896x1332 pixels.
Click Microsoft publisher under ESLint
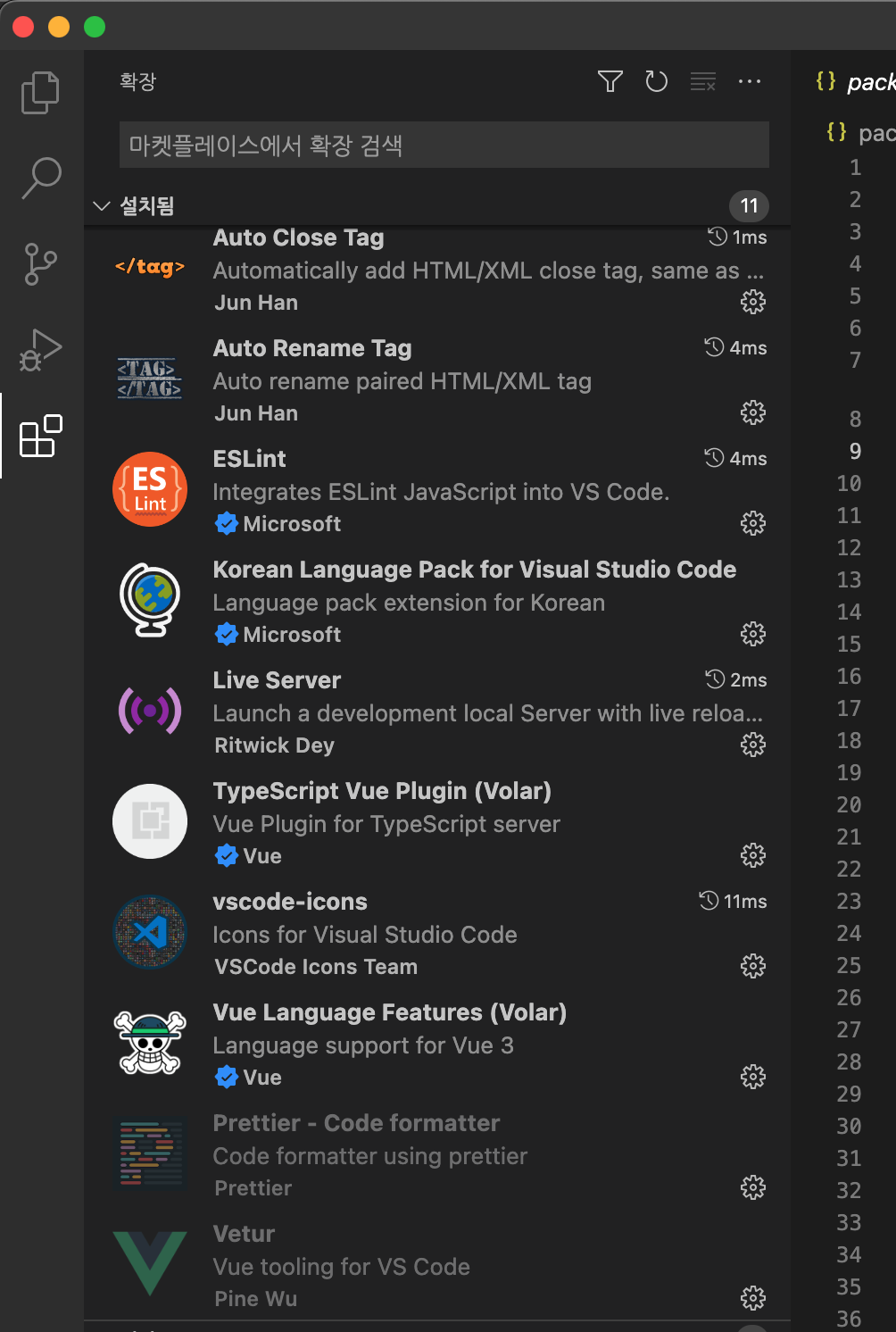[292, 524]
